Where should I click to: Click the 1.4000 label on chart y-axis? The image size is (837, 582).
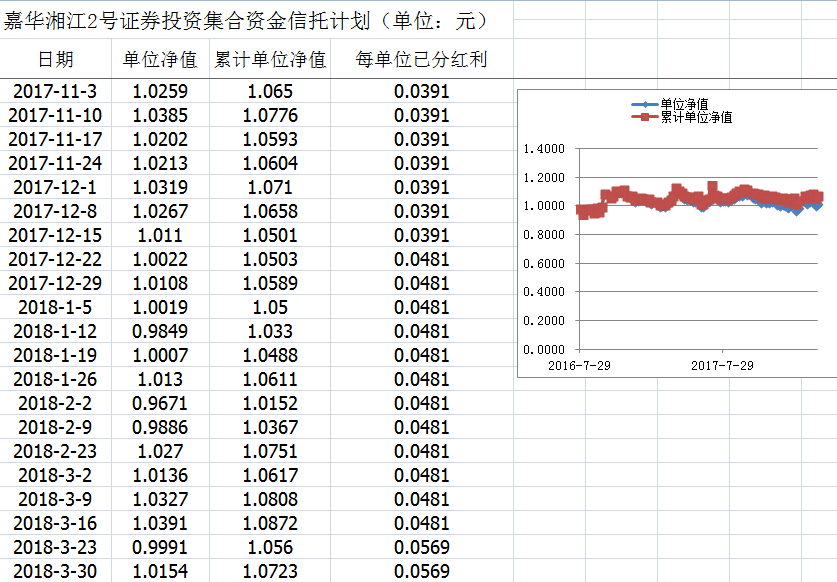coord(544,149)
